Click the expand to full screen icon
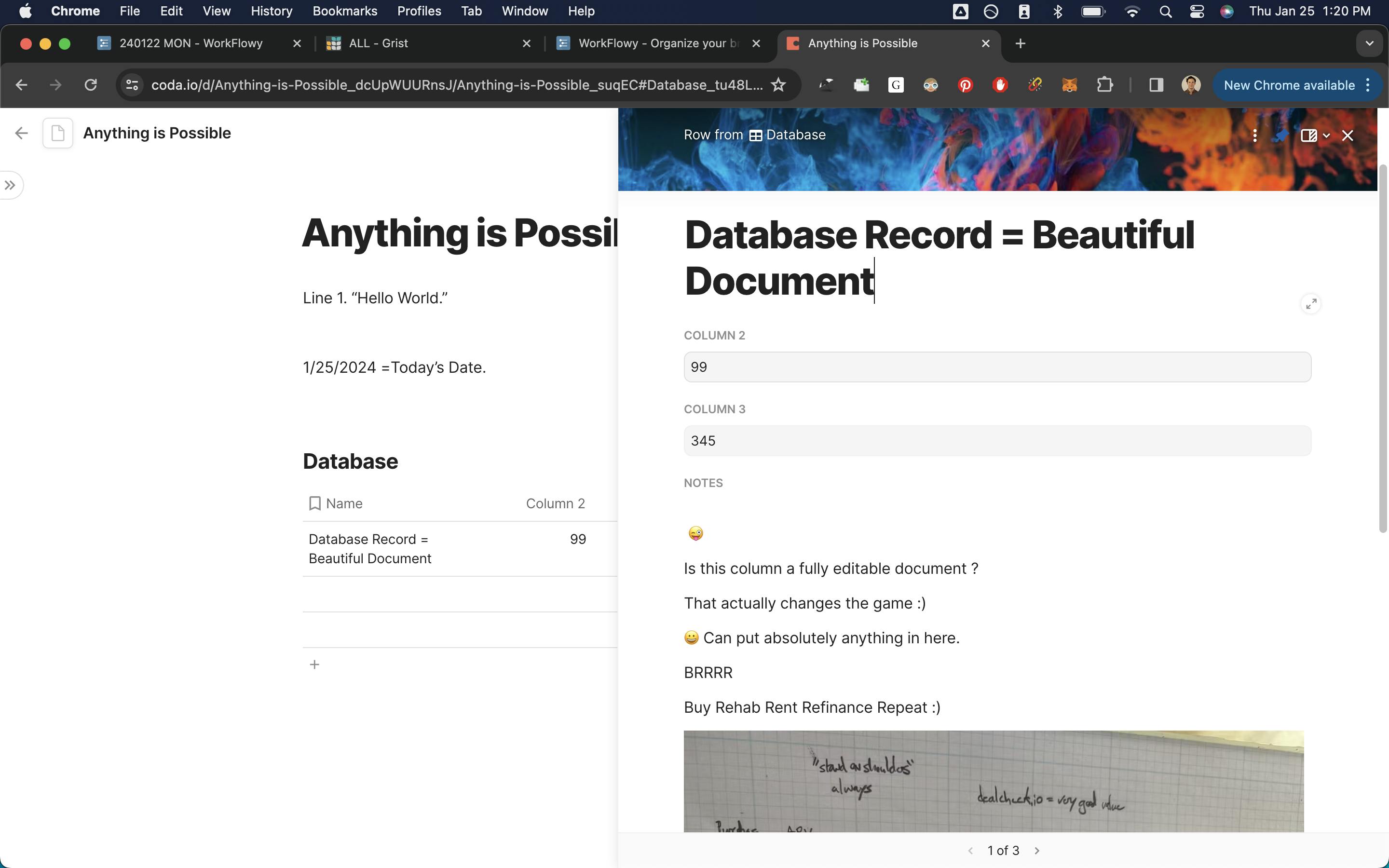The height and width of the screenshot is (868, 1389). point(1311,304)
